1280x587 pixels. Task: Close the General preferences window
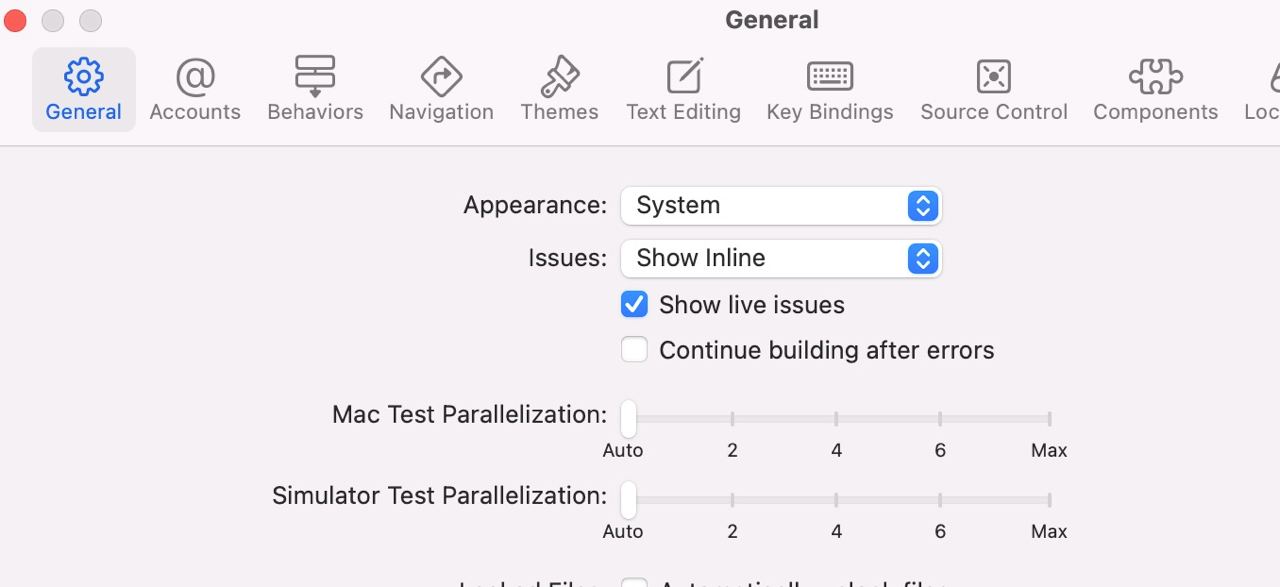tap(16, 20)
